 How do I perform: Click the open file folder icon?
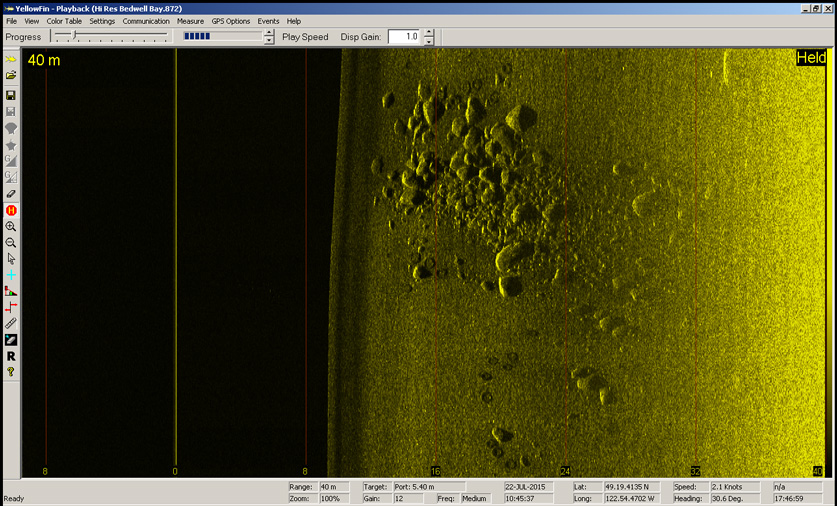point(11,76)
